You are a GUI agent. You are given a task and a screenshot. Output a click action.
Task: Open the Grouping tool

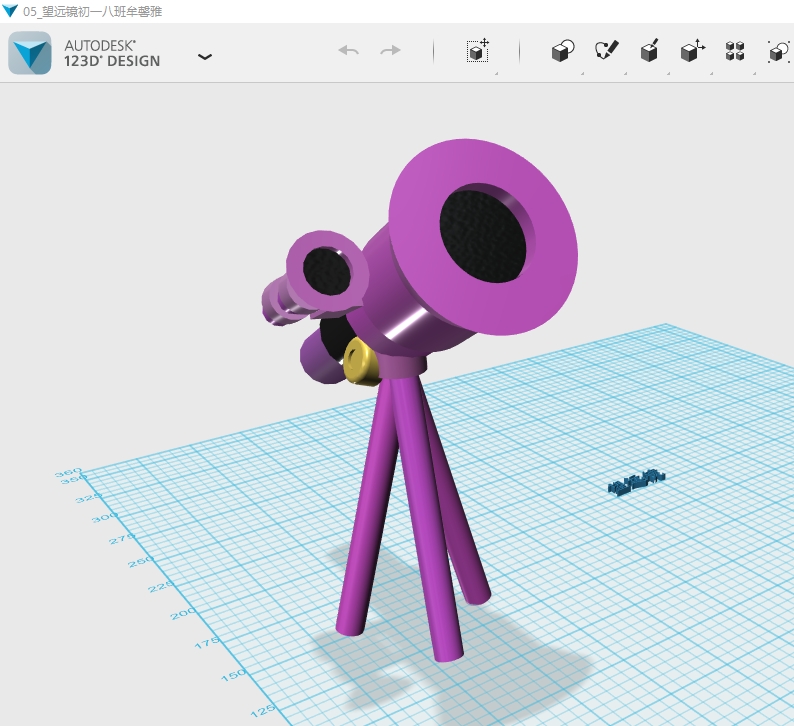click(779, 52)
